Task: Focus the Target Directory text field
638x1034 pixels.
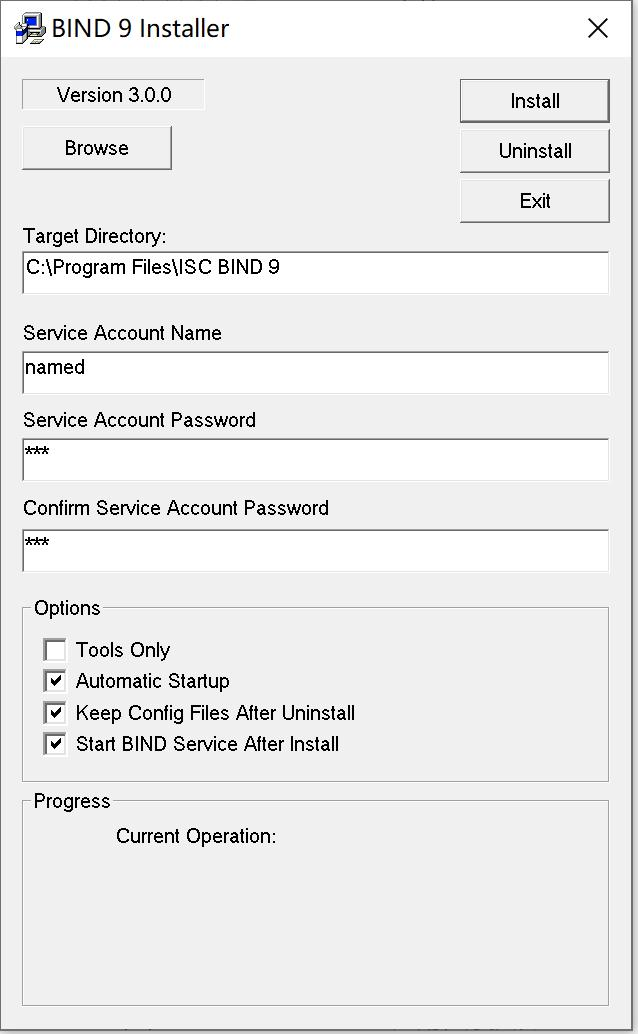Action: pos(315,272)
